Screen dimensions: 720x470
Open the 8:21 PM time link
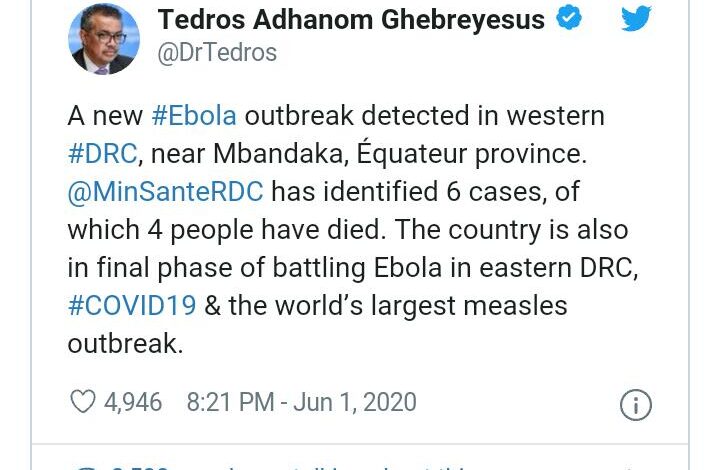(230, 402)
